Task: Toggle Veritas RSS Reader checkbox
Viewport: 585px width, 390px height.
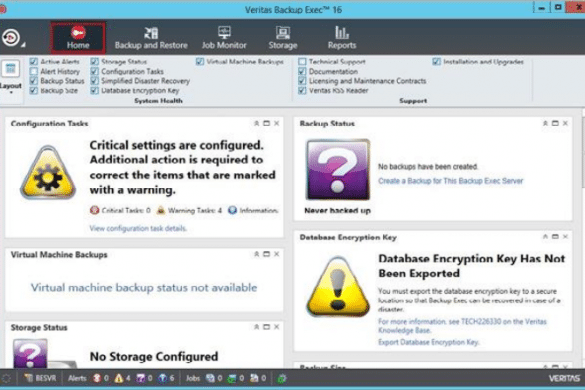Action: coord(302,90)
